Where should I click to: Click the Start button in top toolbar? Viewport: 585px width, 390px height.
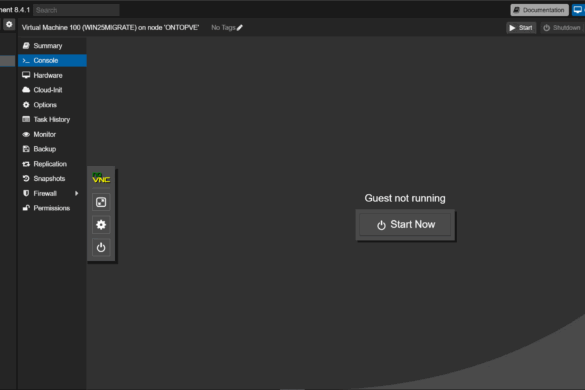point(521,28)
